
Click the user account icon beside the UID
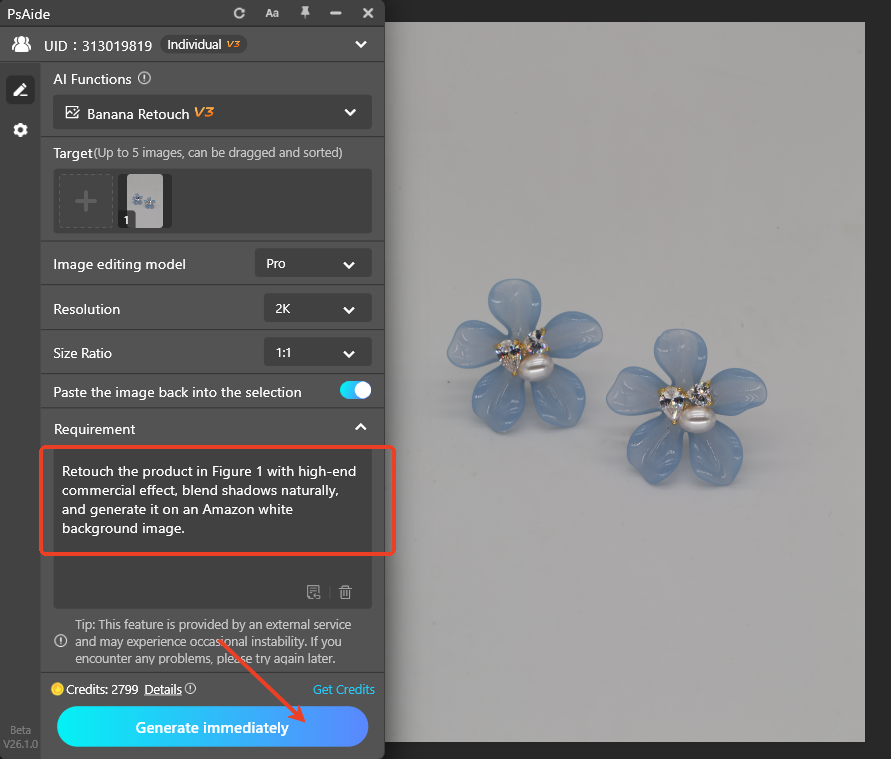(21, 44)
